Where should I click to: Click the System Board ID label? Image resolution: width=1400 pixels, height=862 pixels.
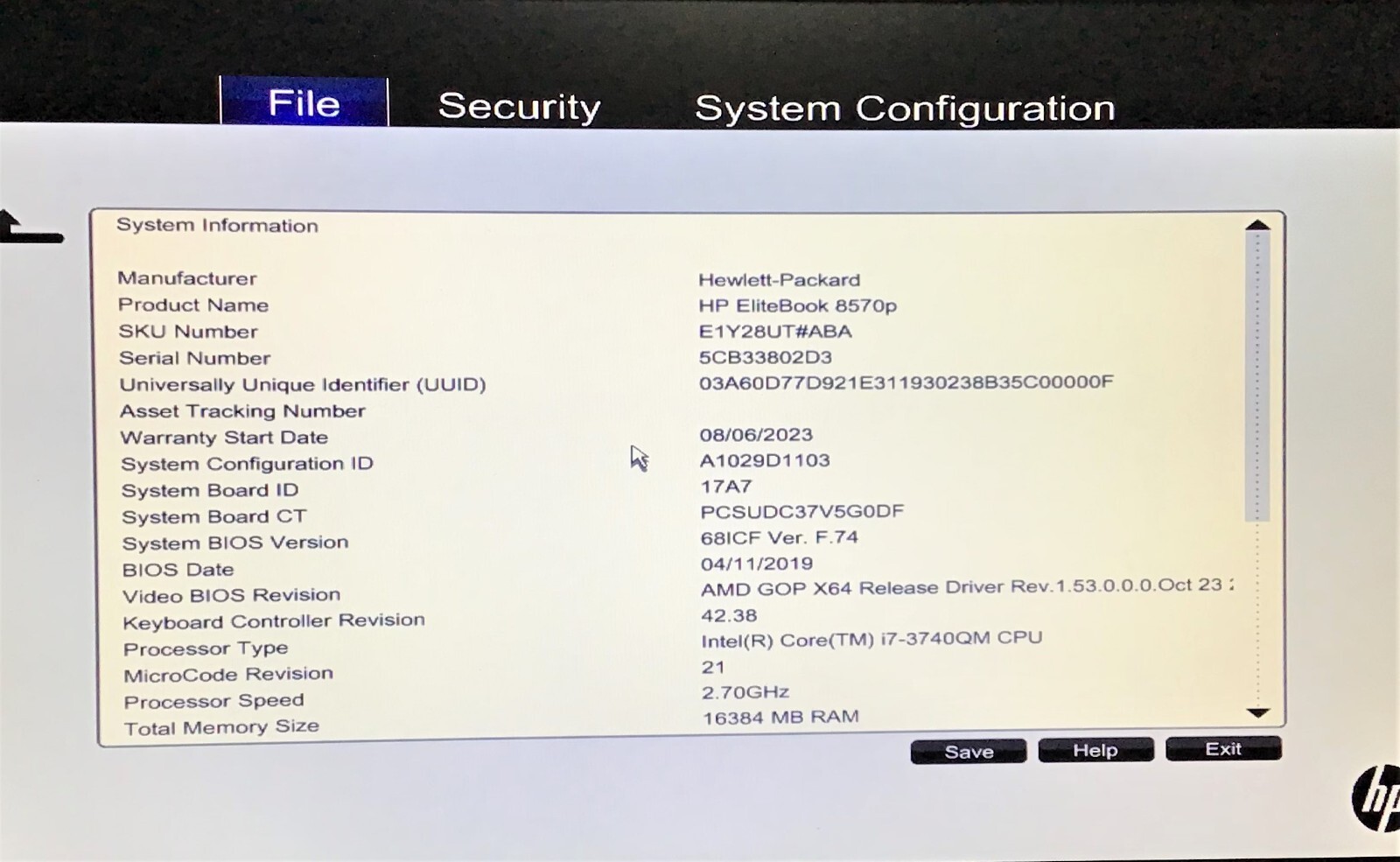(x=210, y=490)
